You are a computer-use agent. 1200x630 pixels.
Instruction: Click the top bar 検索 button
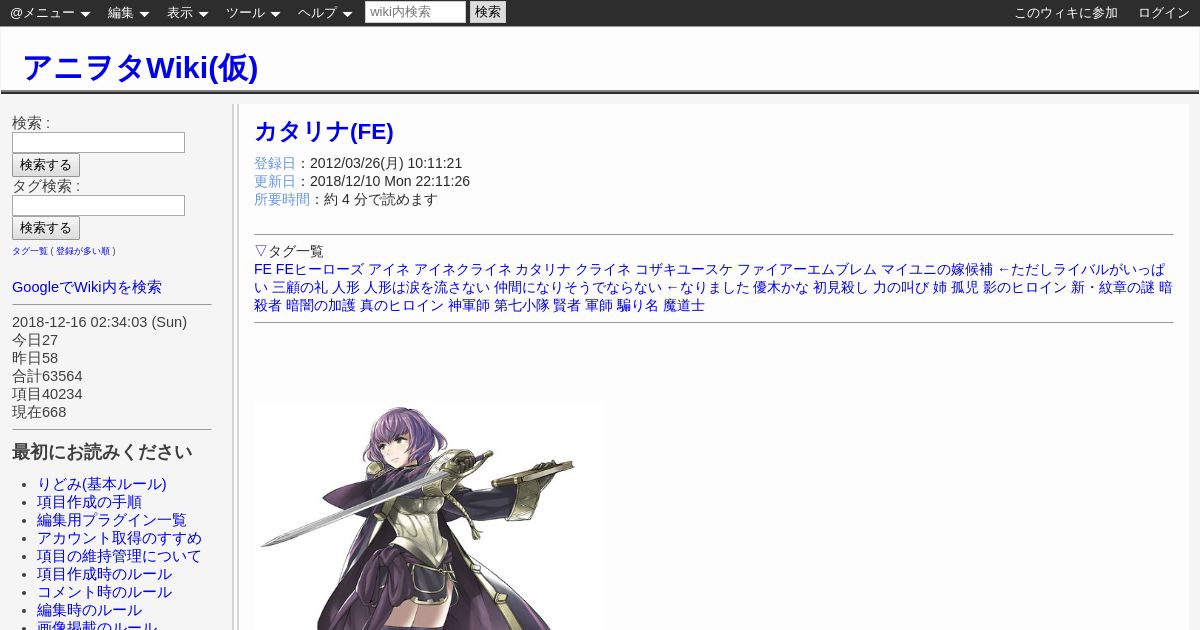pos(488,12)
